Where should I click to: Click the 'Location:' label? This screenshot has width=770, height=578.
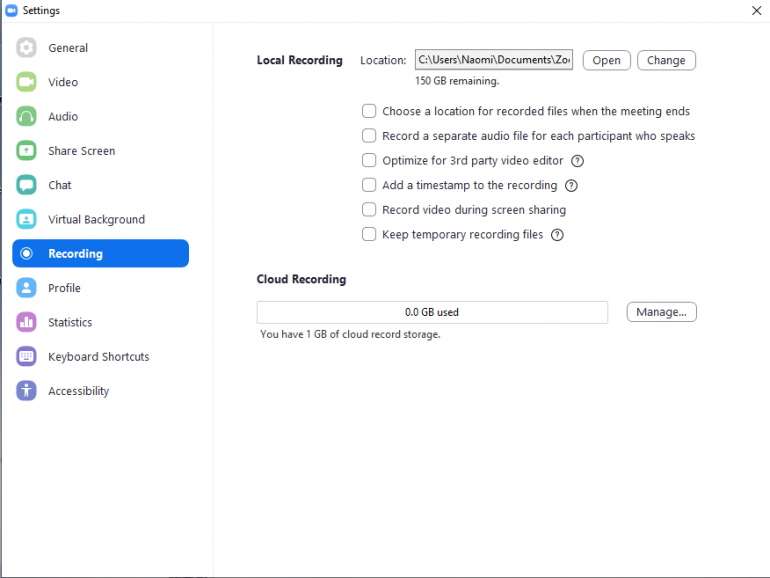tap(383, 60)
